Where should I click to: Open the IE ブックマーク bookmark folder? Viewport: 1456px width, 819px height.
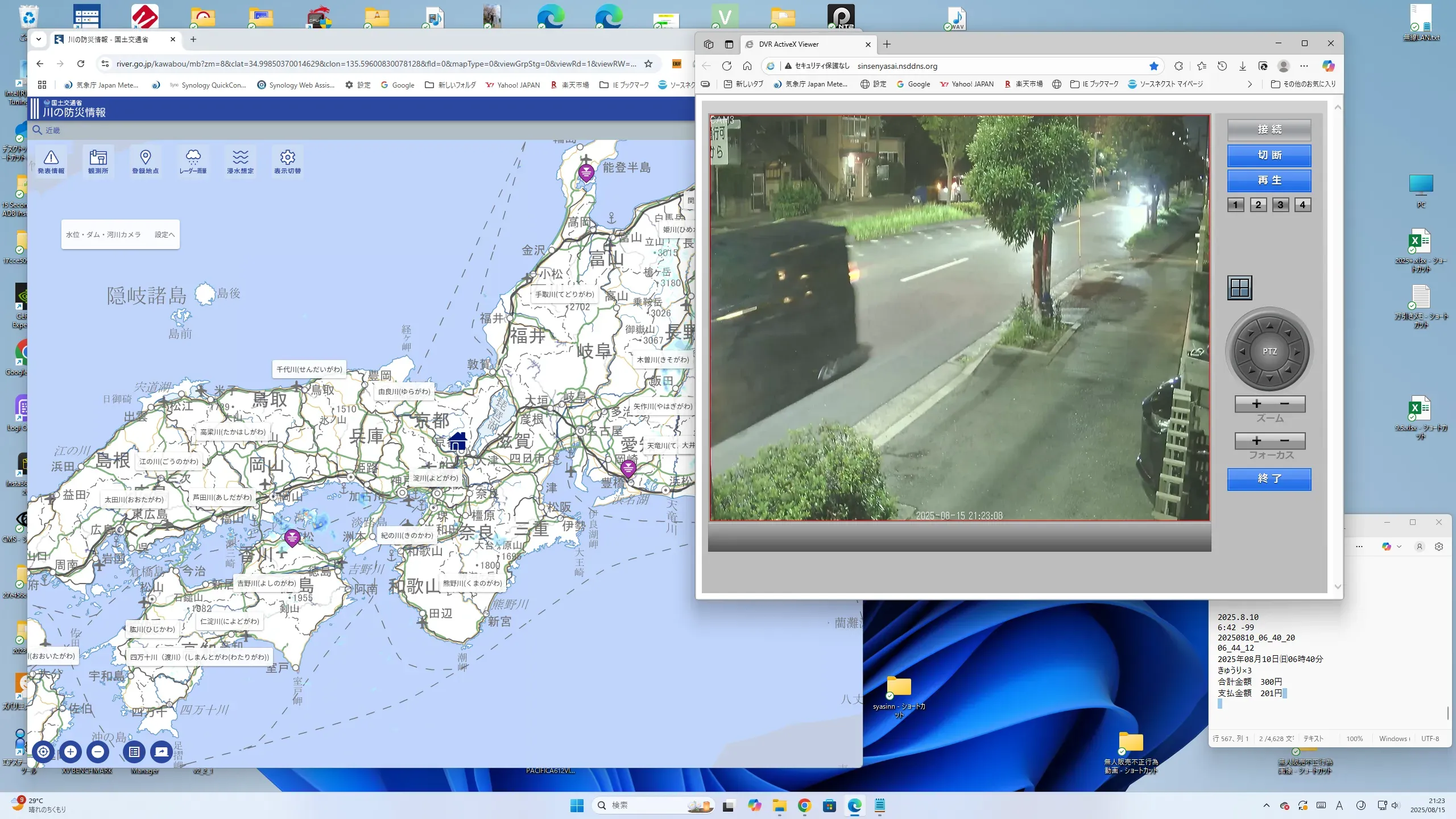coord(624,85)
